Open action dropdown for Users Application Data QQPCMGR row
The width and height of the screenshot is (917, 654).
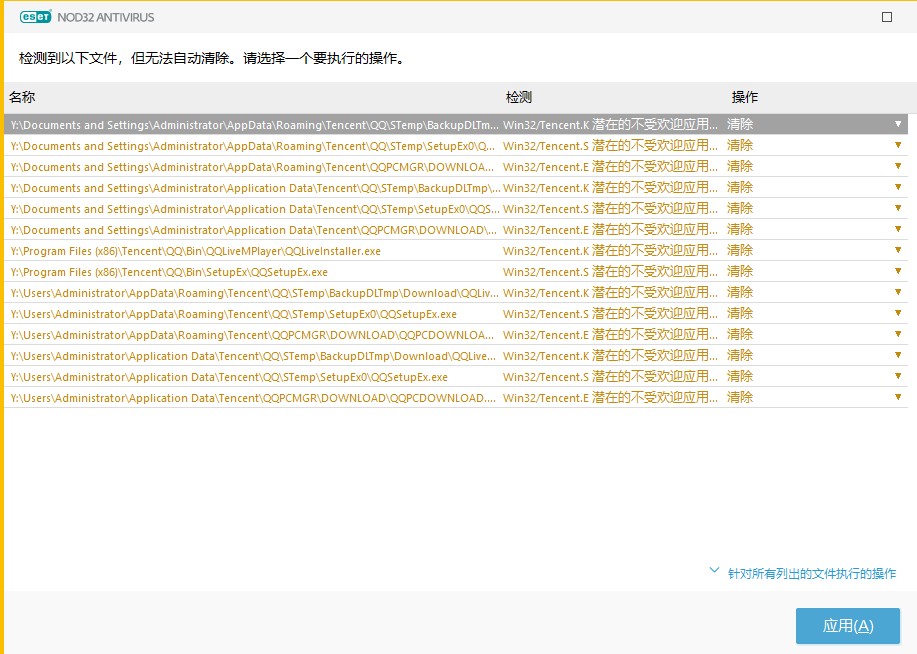click(x=898, y=398)
